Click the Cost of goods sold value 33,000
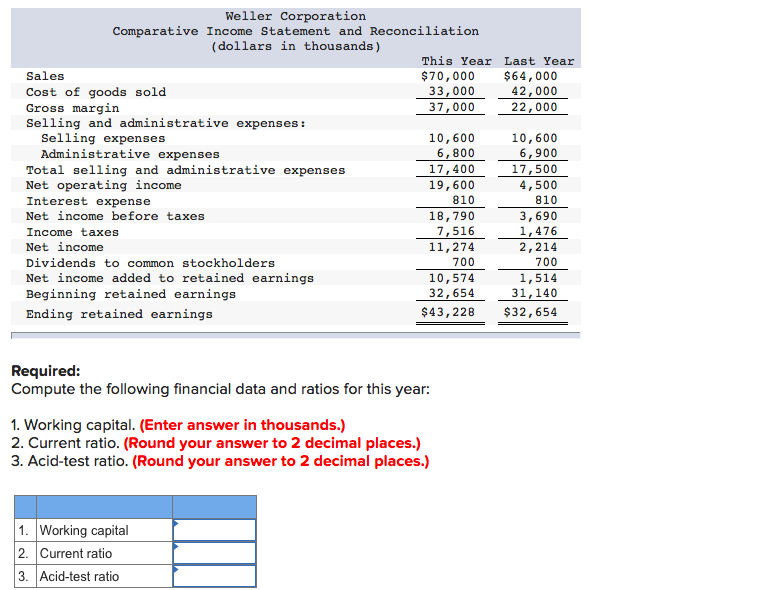The height and width of the screenshot is (590, 764). click(452, 91)
